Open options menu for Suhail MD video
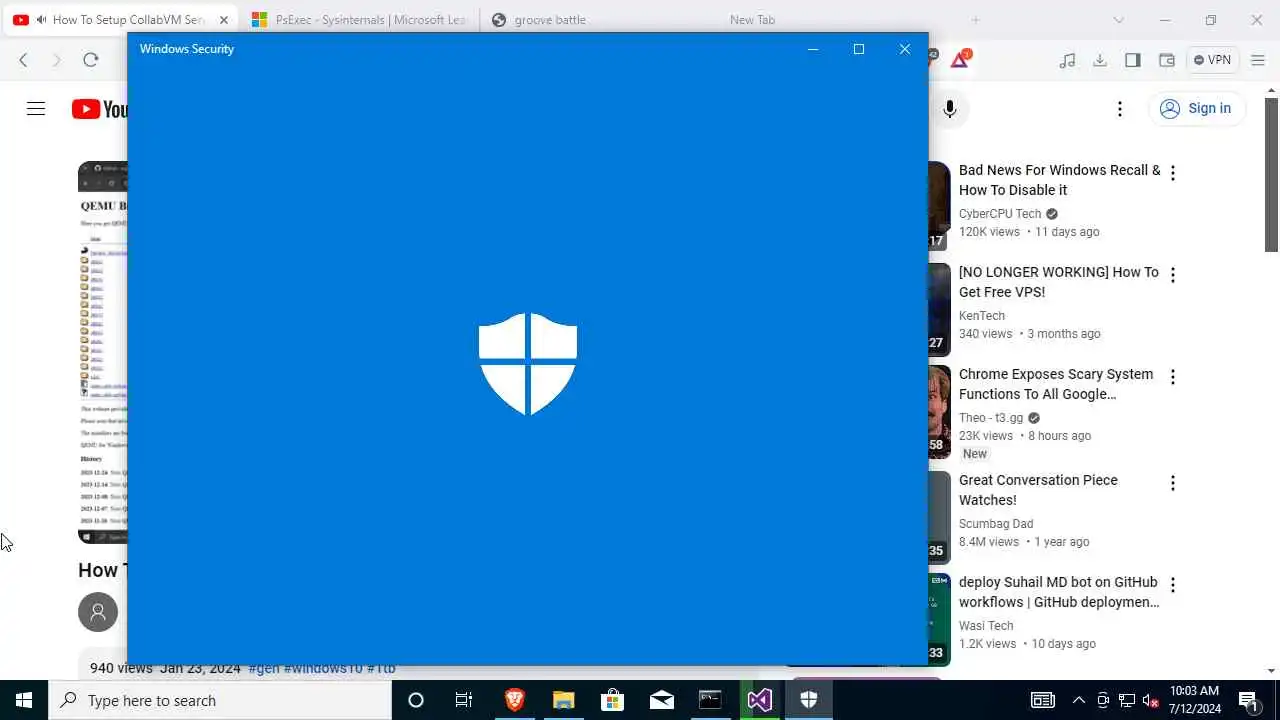 tap(1173, 585)
